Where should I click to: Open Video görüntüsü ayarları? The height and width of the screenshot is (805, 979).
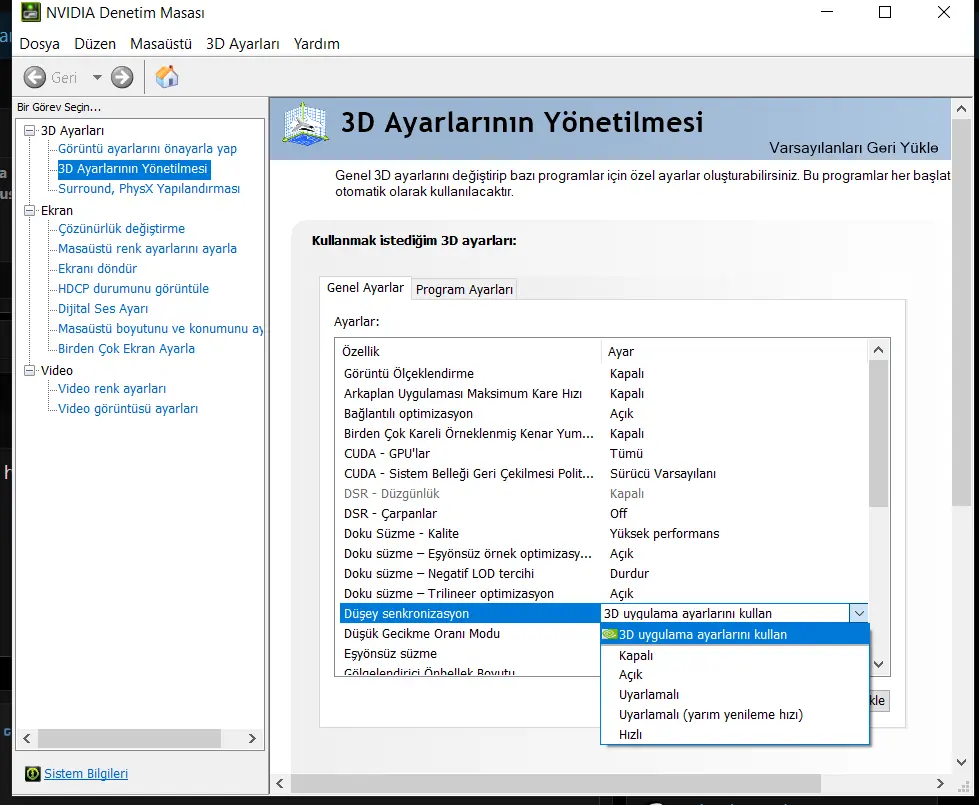pos(128,408)
